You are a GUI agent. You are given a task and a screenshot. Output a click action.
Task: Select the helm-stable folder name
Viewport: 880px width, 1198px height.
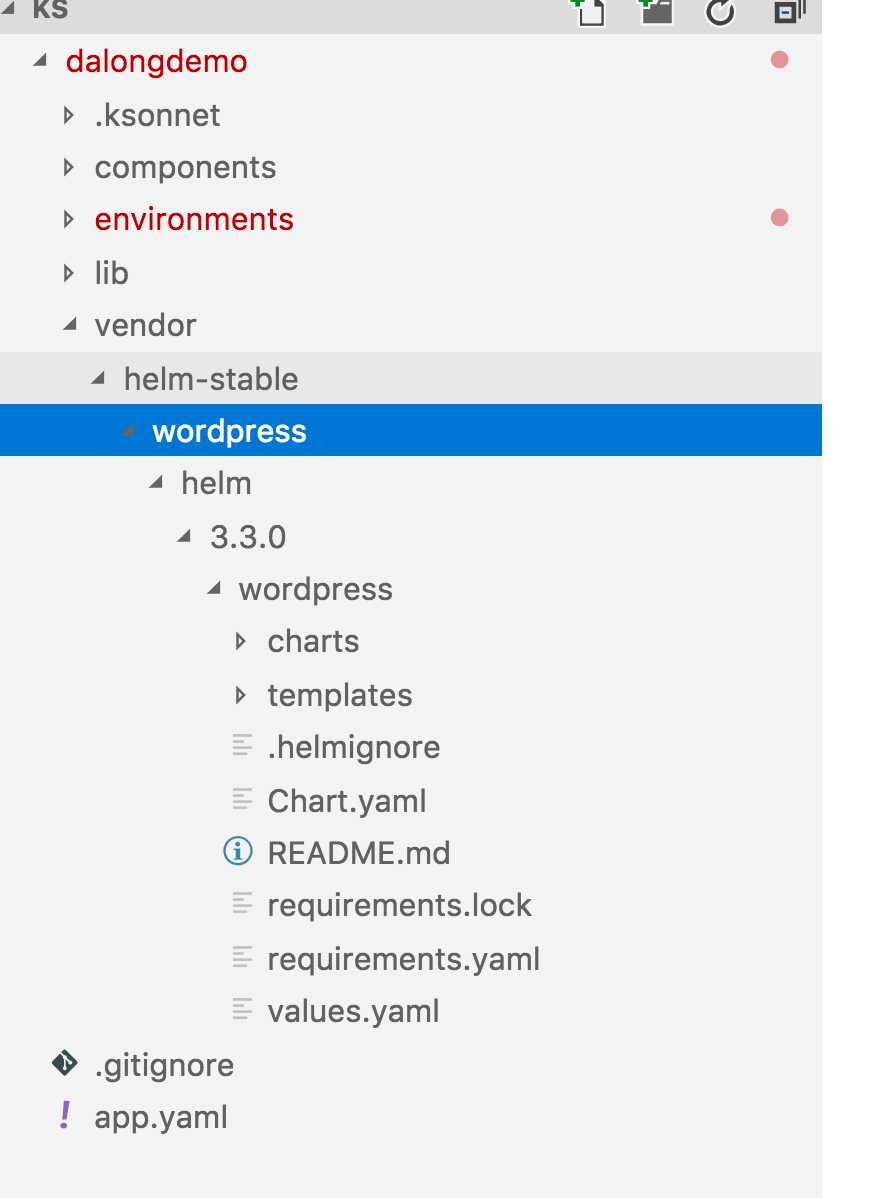coord(211,379)
